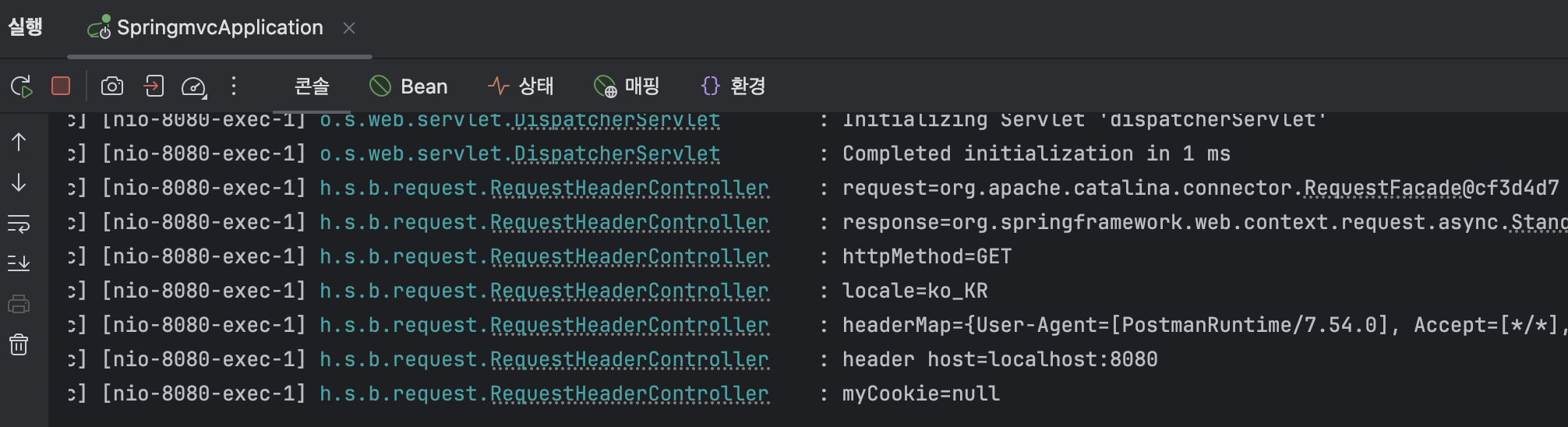Stop the running application with the red square
Viewport: 1568px width, 427px height.
coord(61,86)
